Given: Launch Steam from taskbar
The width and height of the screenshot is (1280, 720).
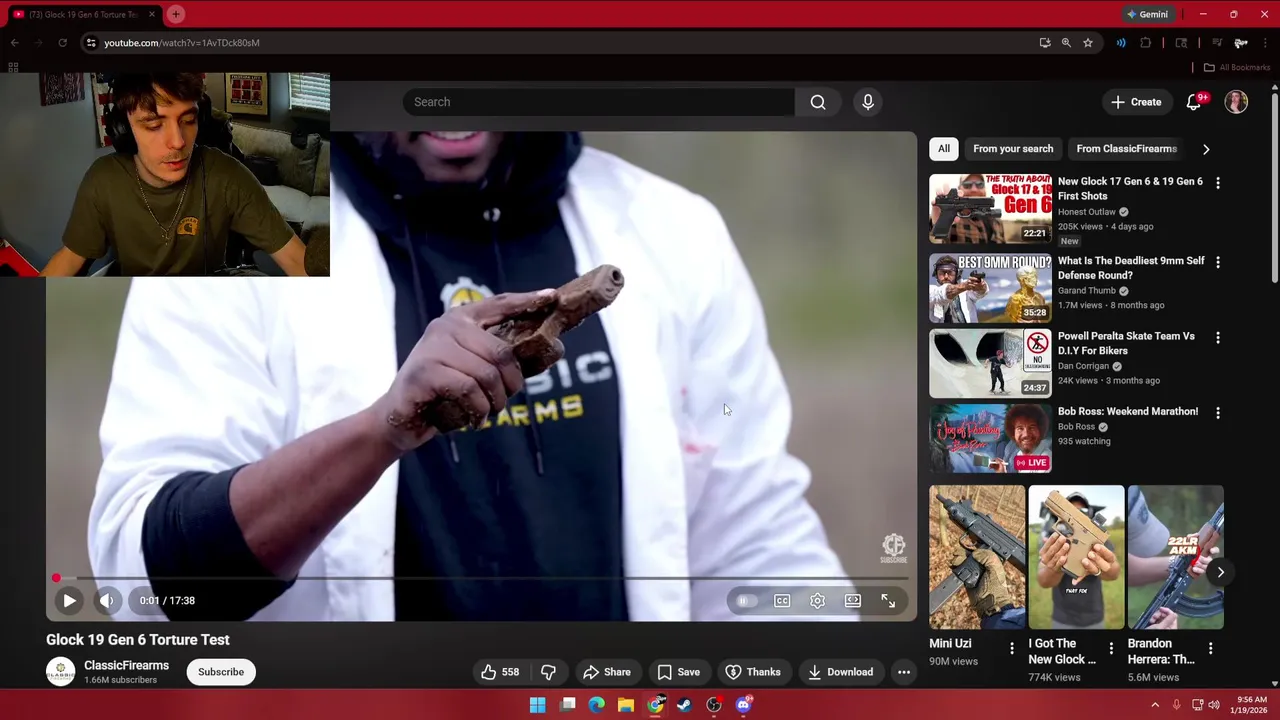Looking at the screenshot, I should tap(684, 705).
